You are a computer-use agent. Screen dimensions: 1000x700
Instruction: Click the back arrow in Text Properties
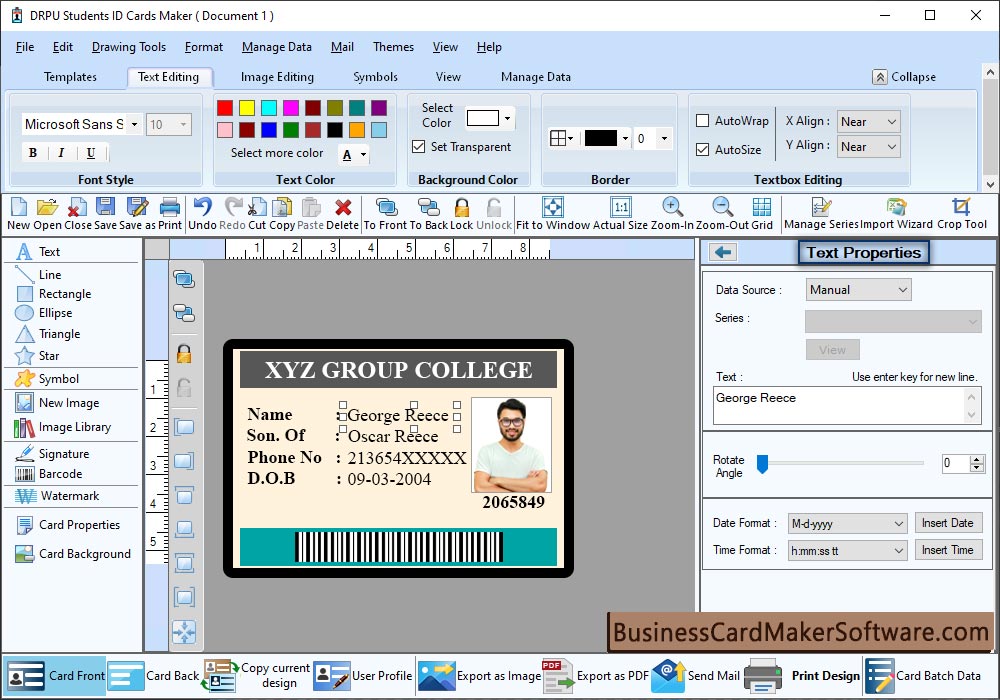(723, 252)
